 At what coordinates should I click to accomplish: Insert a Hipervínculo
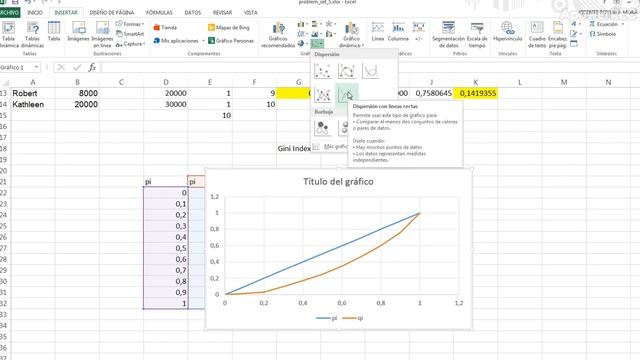507,31
